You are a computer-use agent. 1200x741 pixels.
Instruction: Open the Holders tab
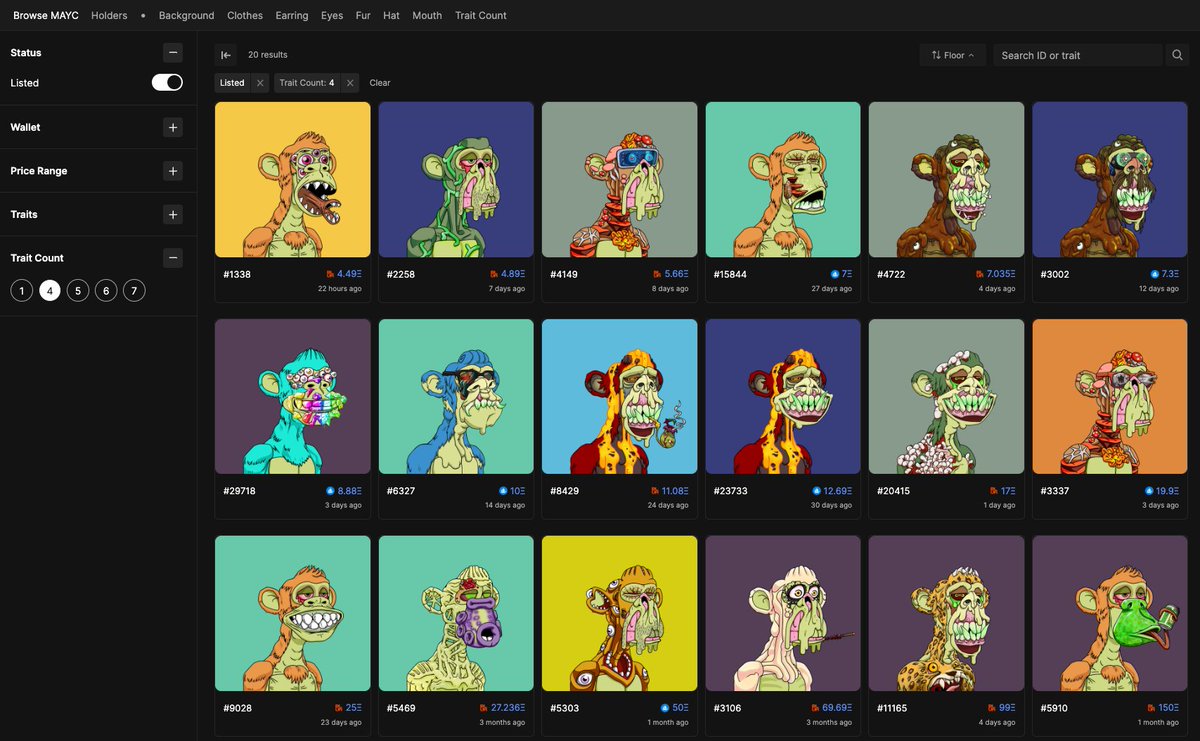pos(109,15)
